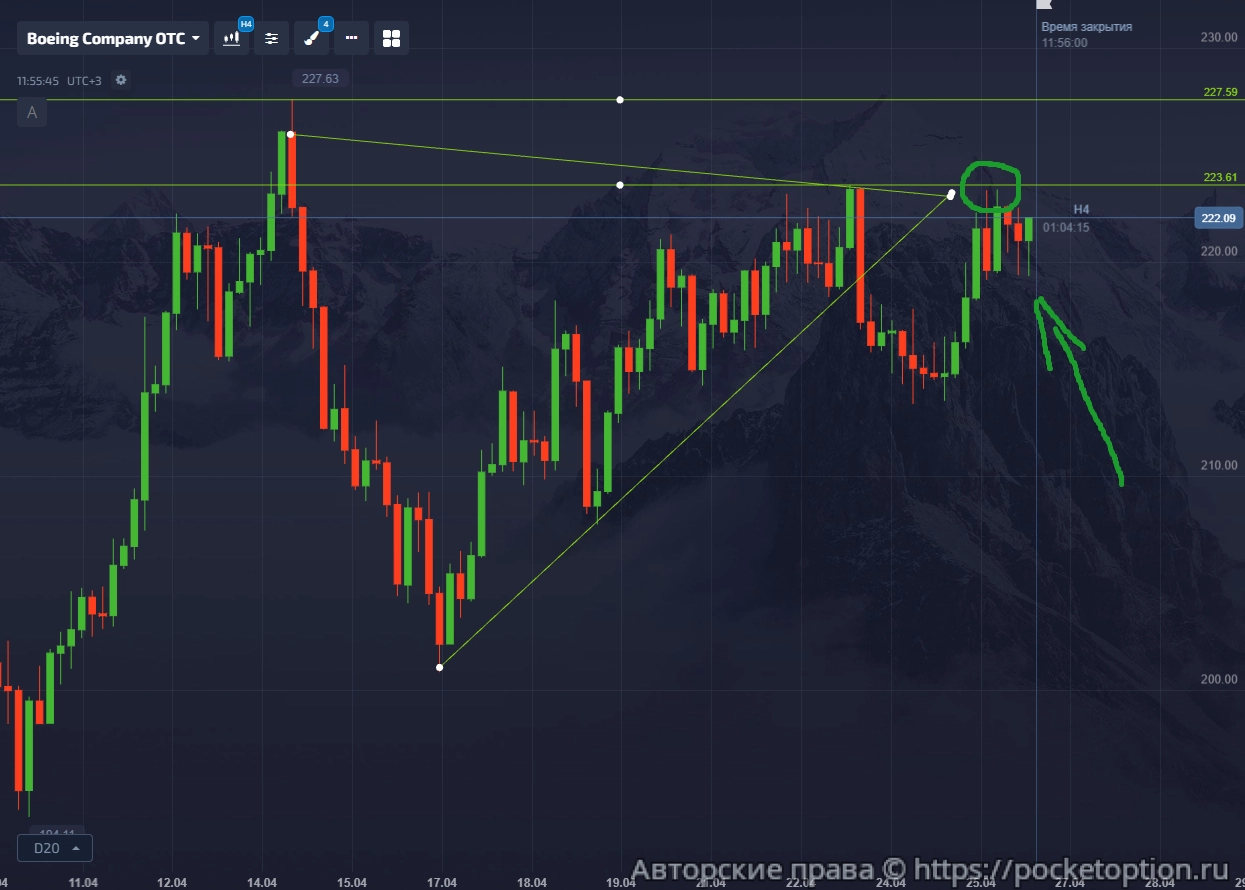Image resolution: width=1245 pixels, height=890 pixels.
Task: Click the handle on the 223.61 horizontal line
Action: tap(620, 185)
